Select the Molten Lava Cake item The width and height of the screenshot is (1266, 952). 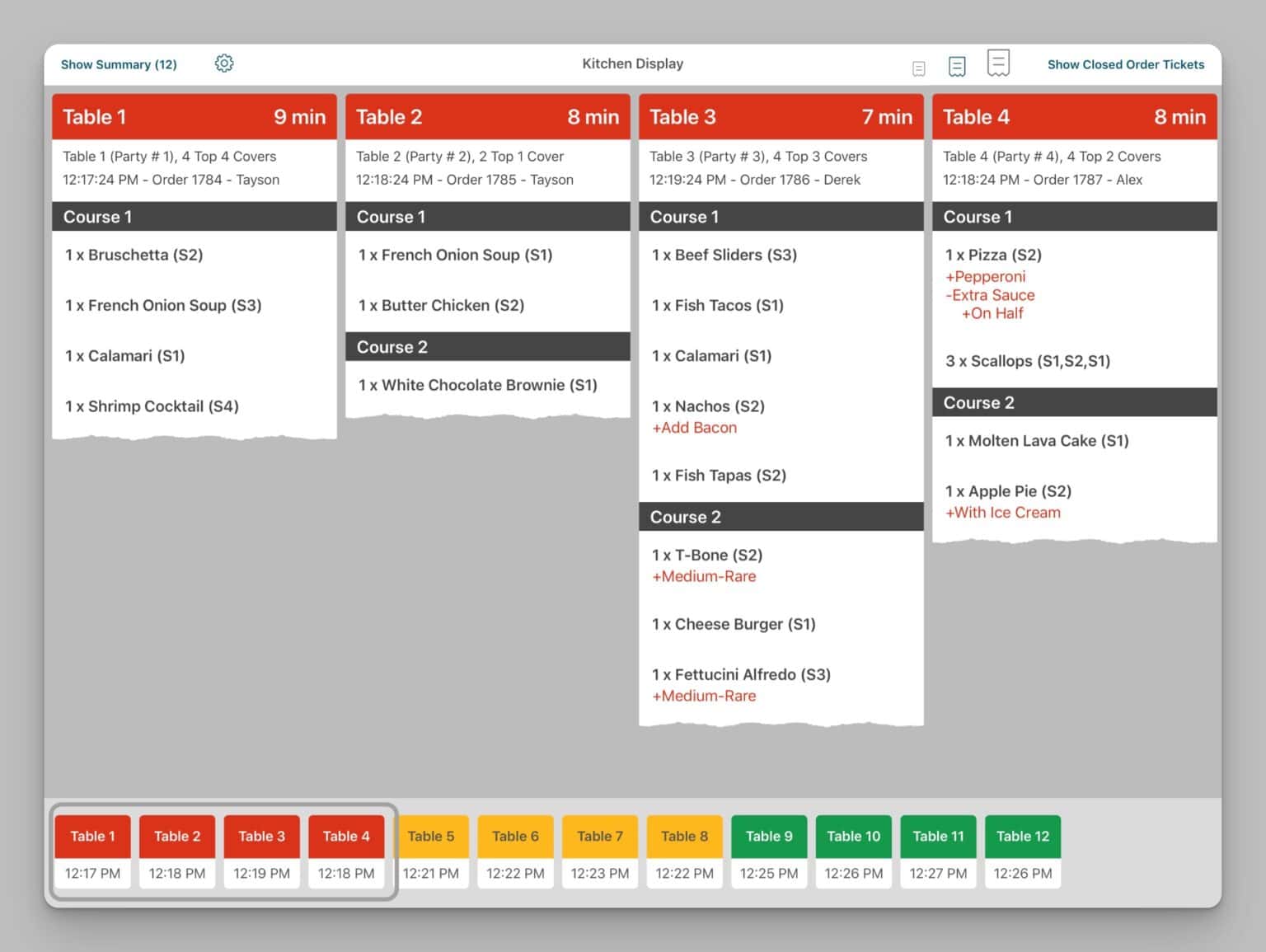[x=1037, y=441]
